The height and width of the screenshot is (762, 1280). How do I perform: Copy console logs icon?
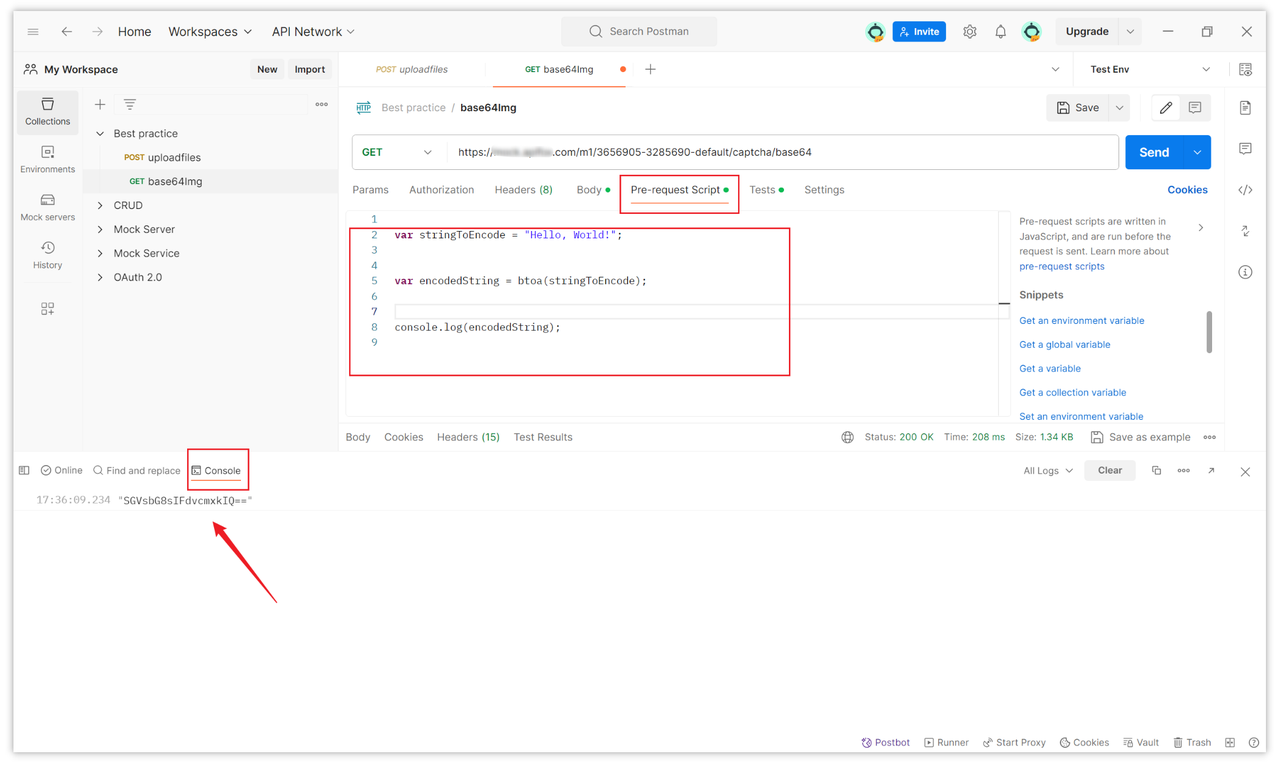1156,470
